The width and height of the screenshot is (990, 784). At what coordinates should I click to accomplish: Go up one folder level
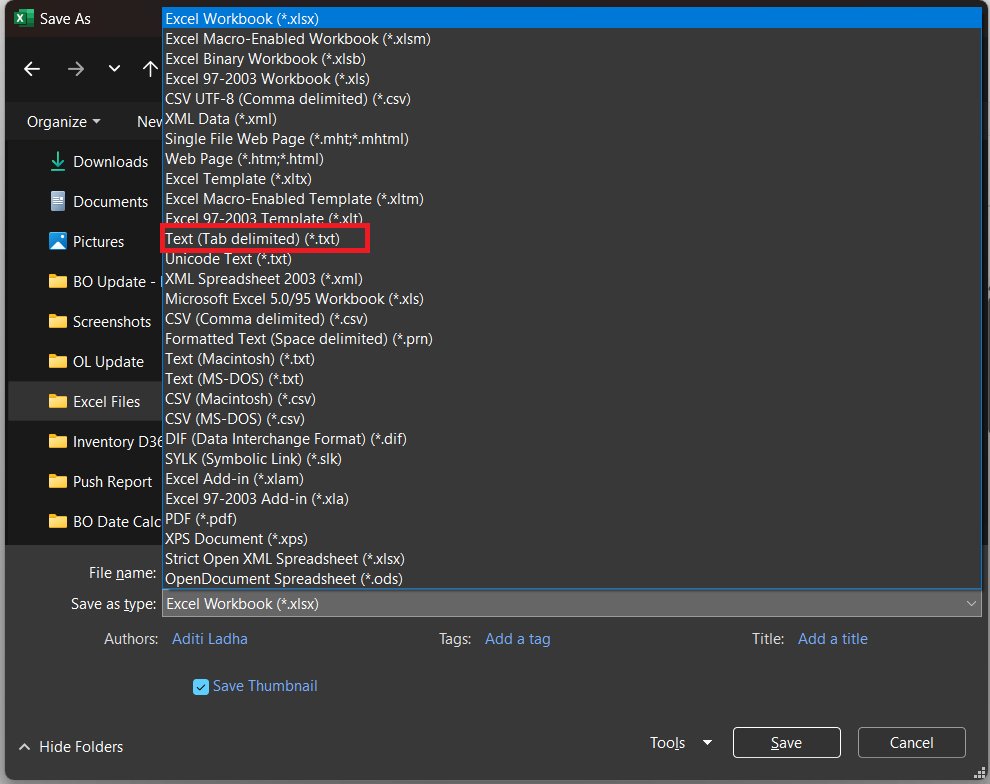pos(150,68)
